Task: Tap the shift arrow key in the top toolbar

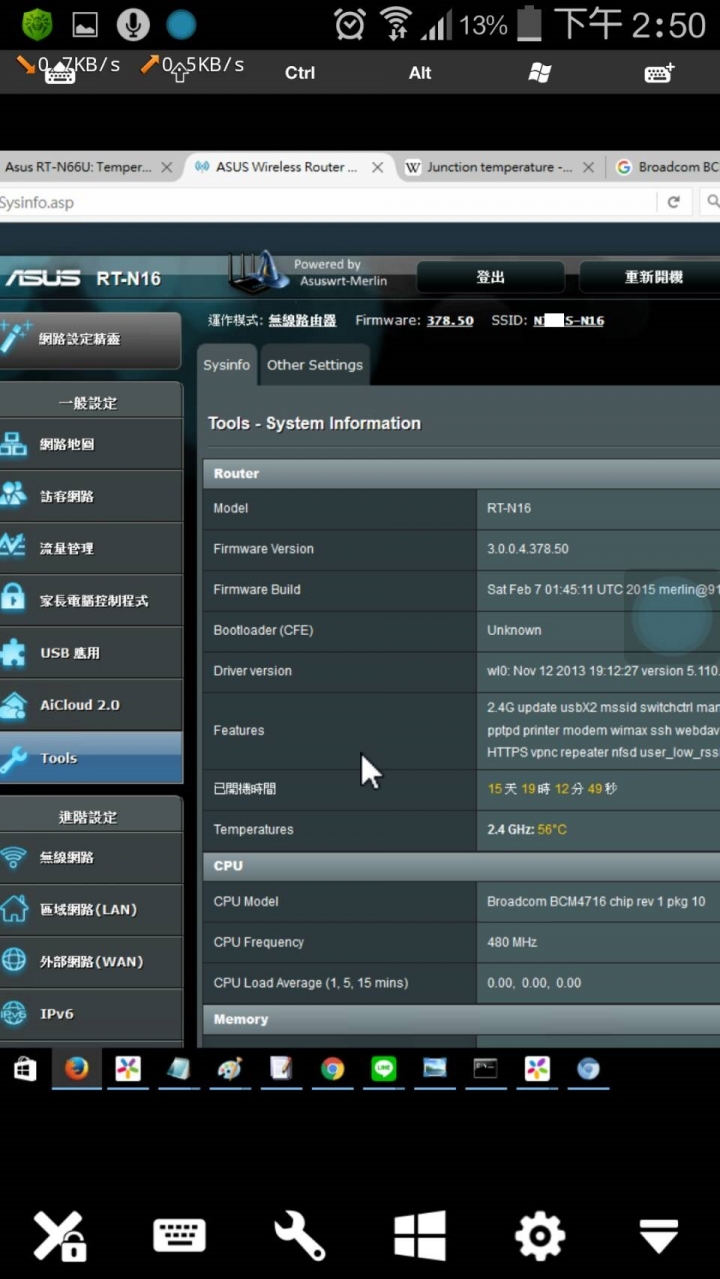Action: click(180, 73)
